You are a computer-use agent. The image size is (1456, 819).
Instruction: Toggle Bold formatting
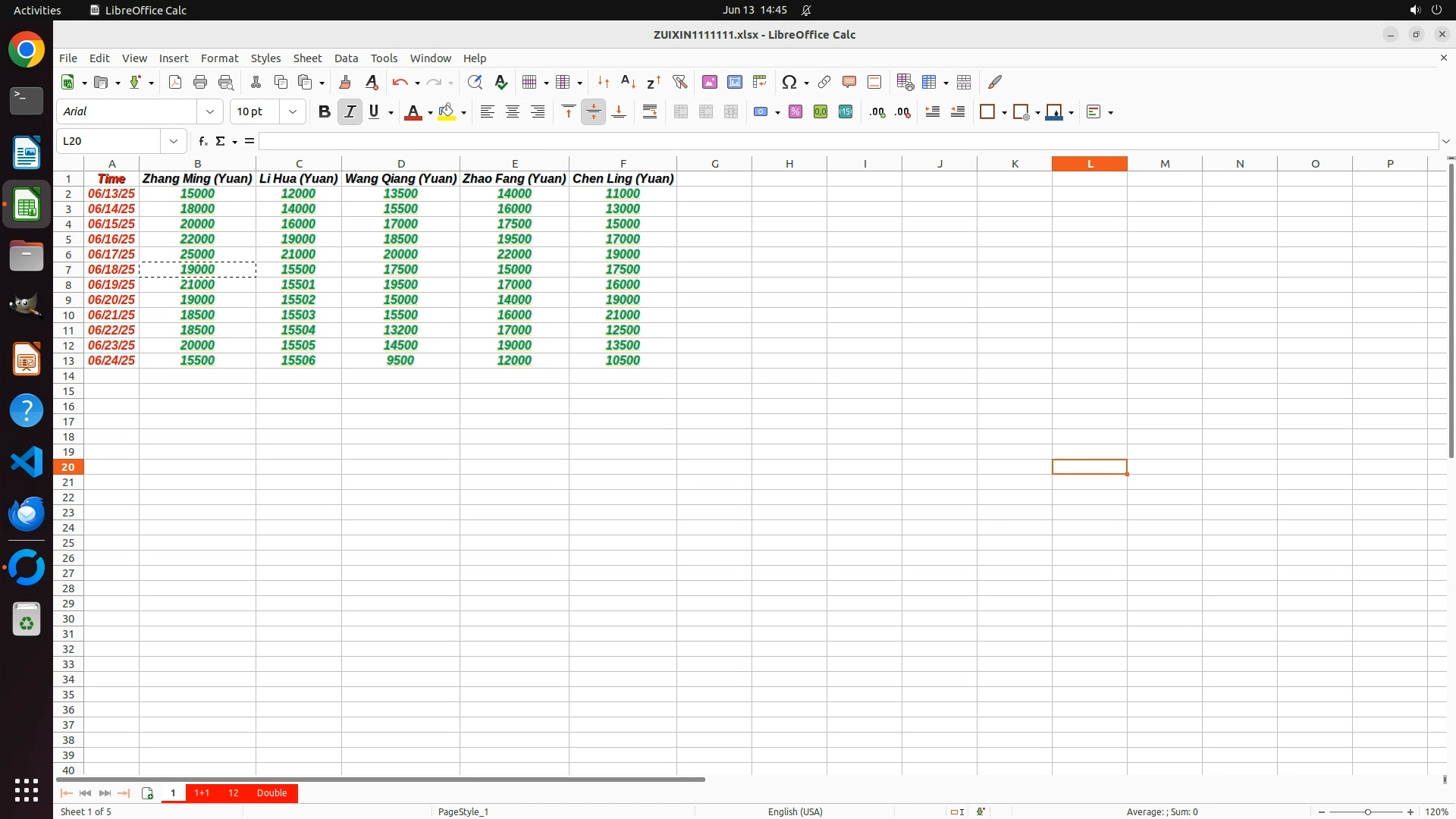pyautogui.click(x=324, y=111)
